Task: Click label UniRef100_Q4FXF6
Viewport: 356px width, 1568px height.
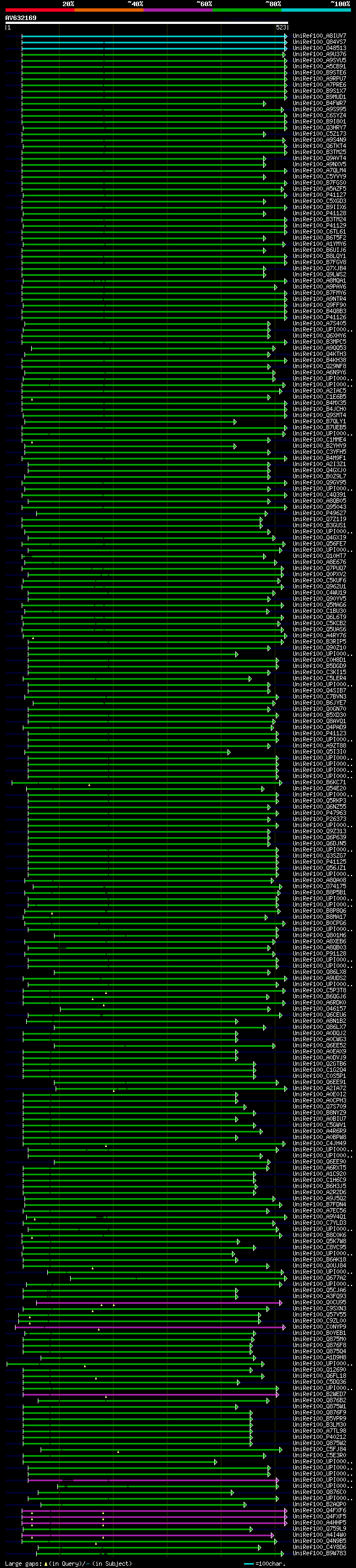Action: pyautogui.click(x=319, y=1510)
